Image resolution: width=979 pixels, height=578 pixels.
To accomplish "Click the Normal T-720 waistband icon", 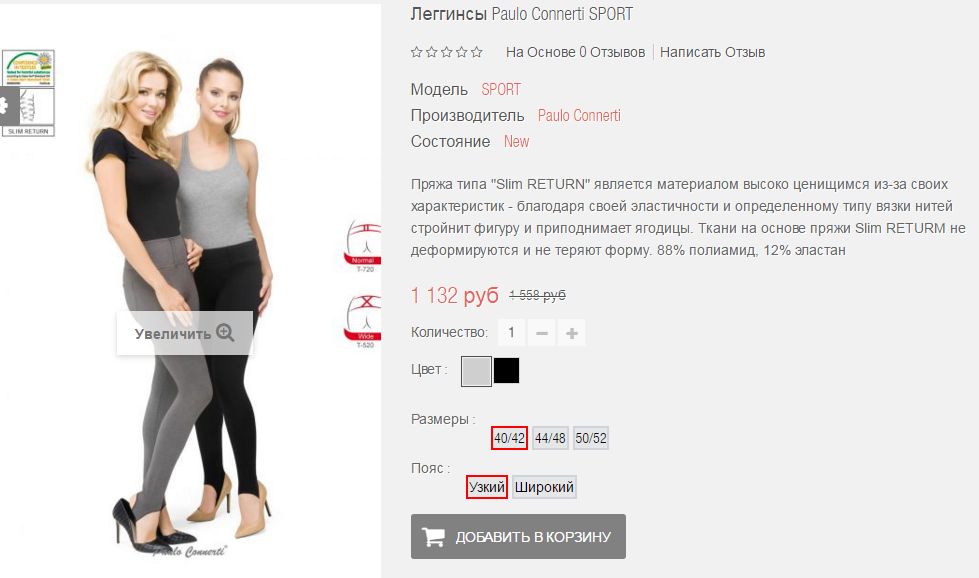I will point(363,245).
